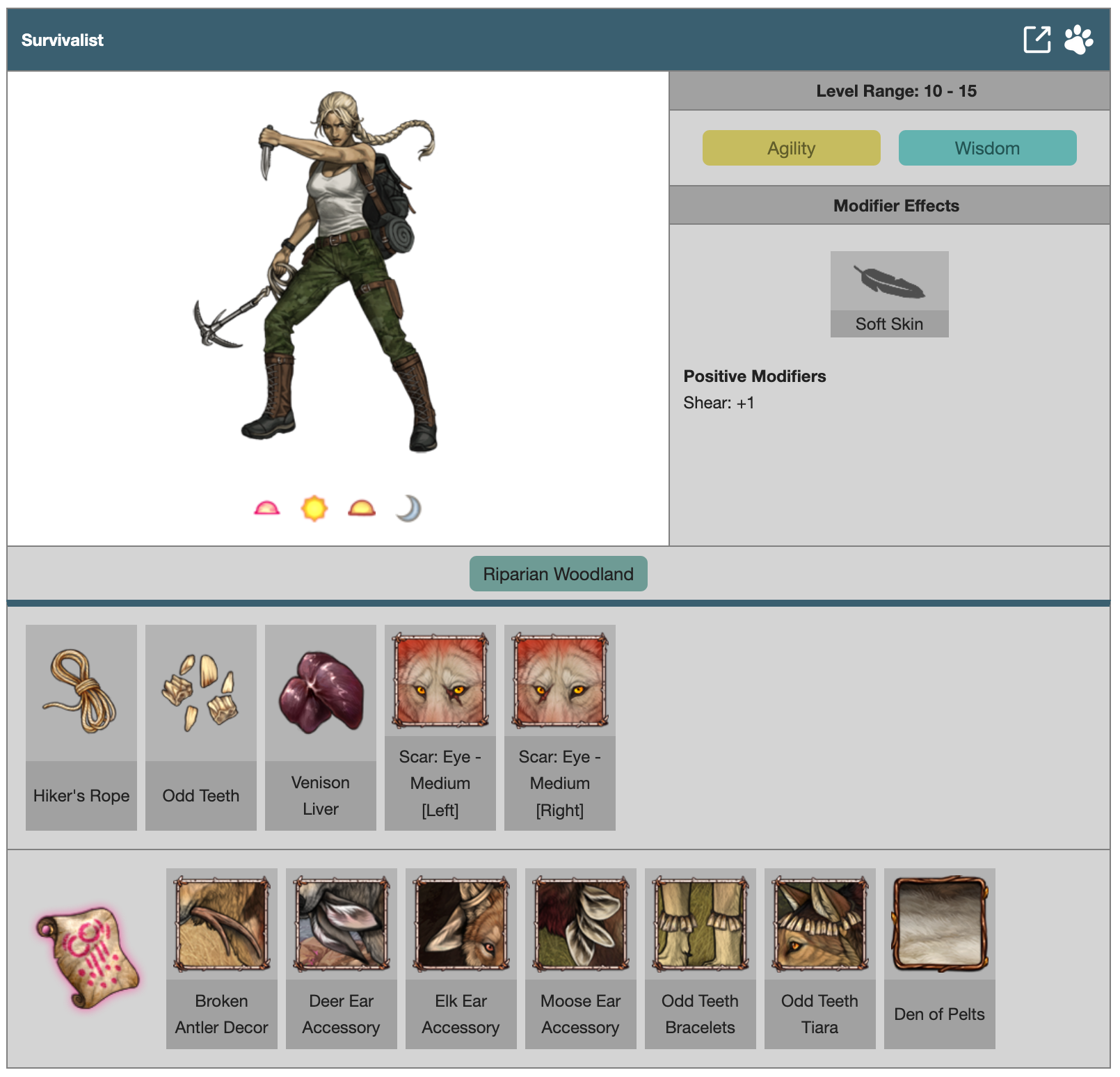Click the paw print icon
This screenshot has width=1120, height=1077.
[x=1078, y=40]
